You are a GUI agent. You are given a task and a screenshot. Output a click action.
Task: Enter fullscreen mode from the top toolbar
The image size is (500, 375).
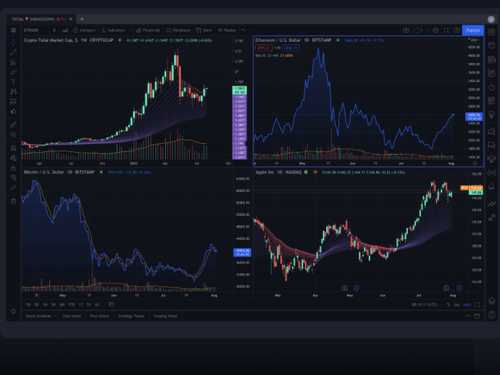(x=446, y=30)
